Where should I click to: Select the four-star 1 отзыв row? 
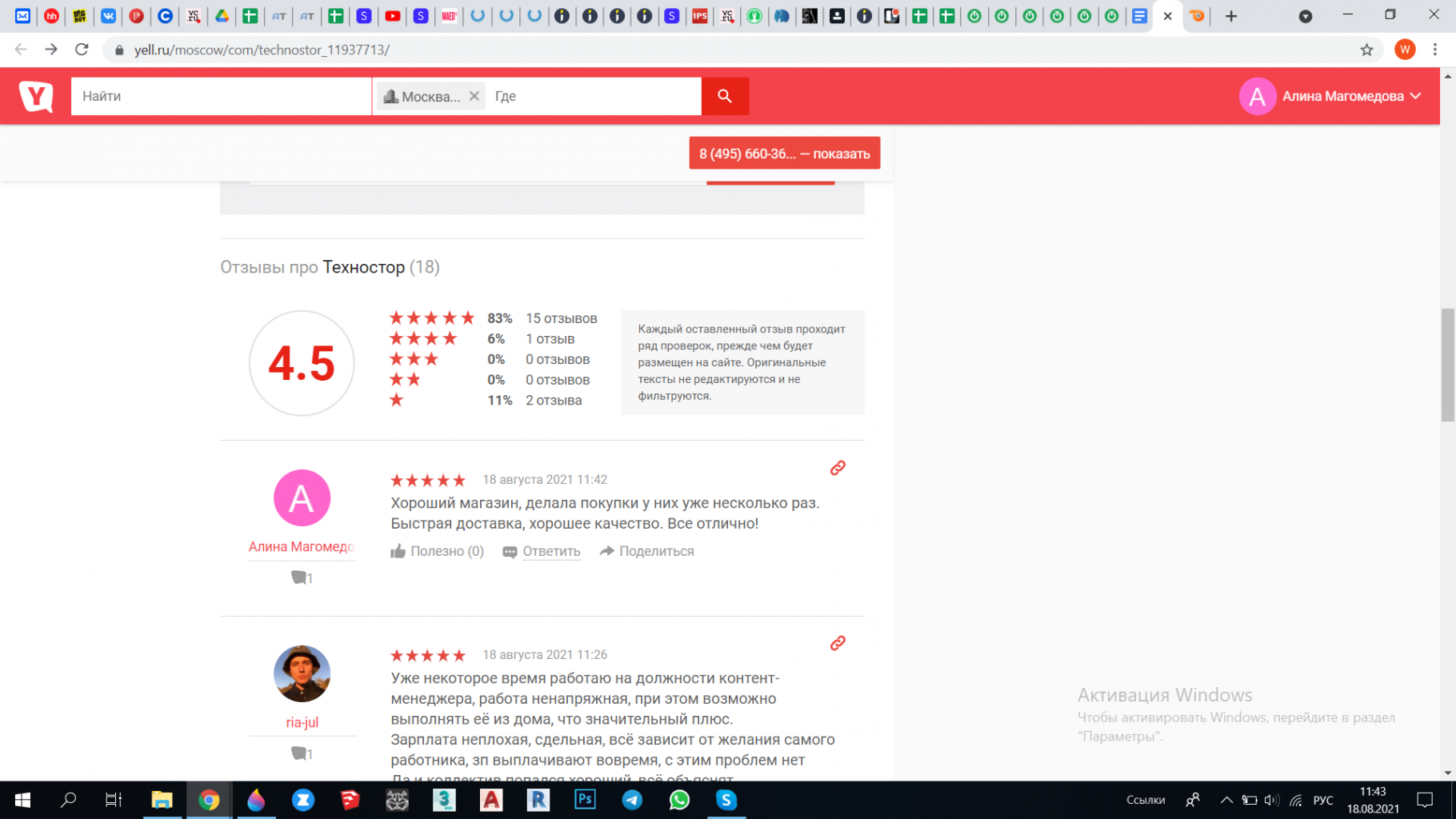[482, 339]
